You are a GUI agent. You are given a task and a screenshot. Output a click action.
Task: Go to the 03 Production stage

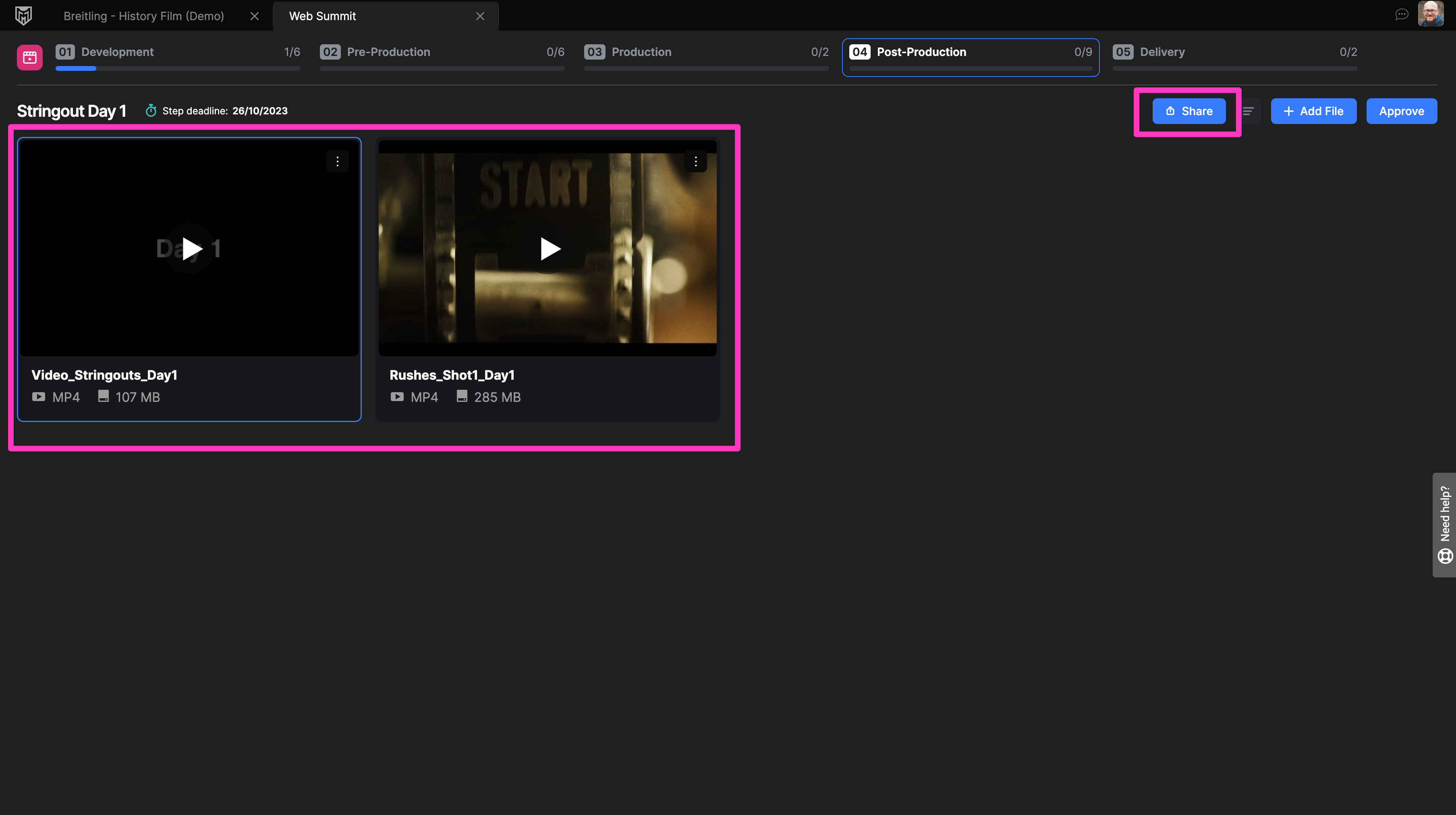pos(707,57)
